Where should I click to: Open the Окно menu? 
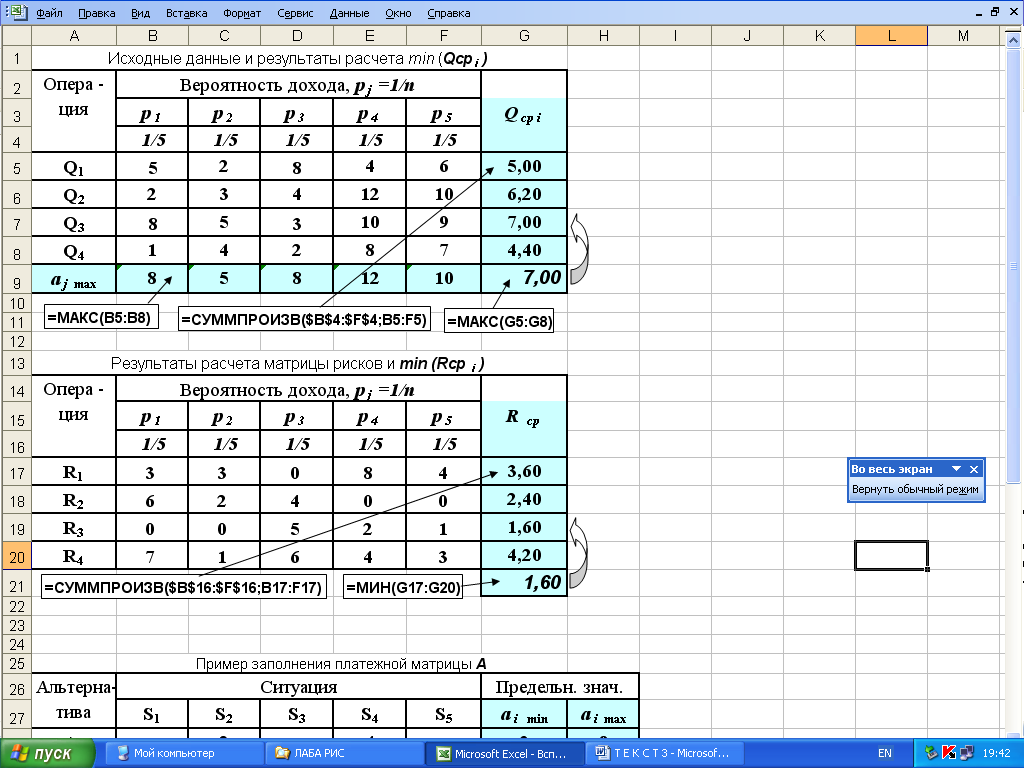click(x=398, y=12)
